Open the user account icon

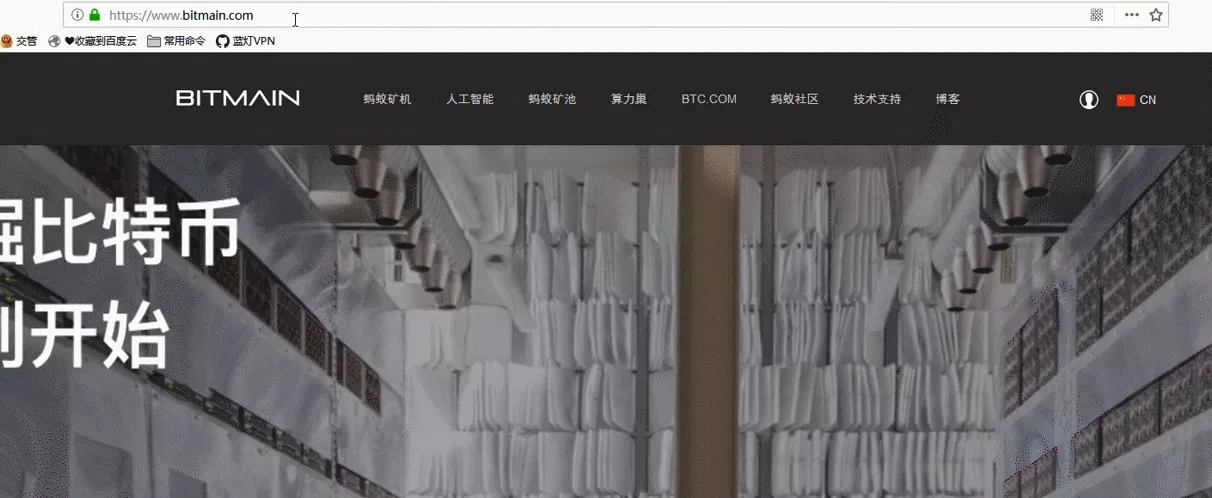coord(1089,99)
